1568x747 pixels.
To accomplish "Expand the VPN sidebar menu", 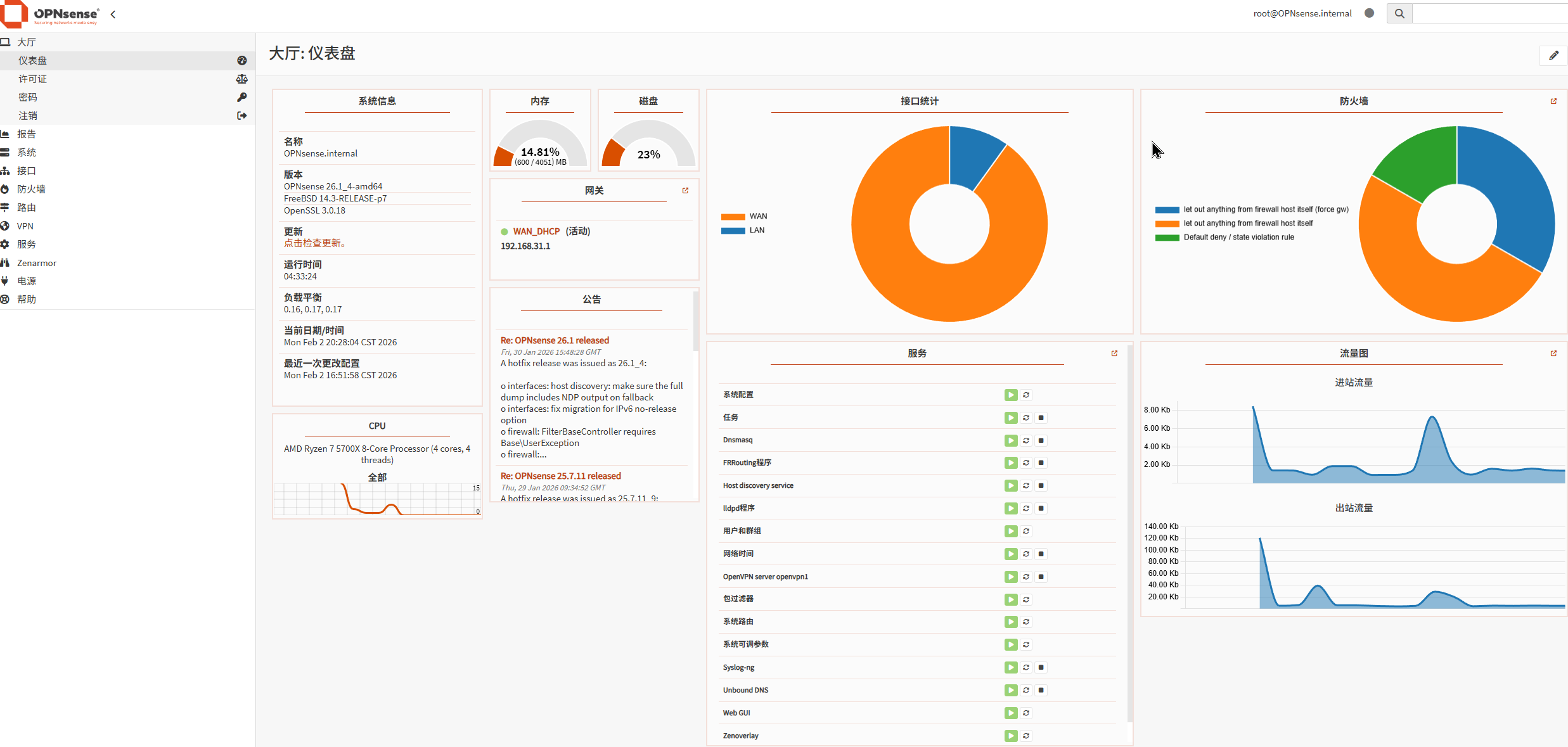I will coord(25,226).
